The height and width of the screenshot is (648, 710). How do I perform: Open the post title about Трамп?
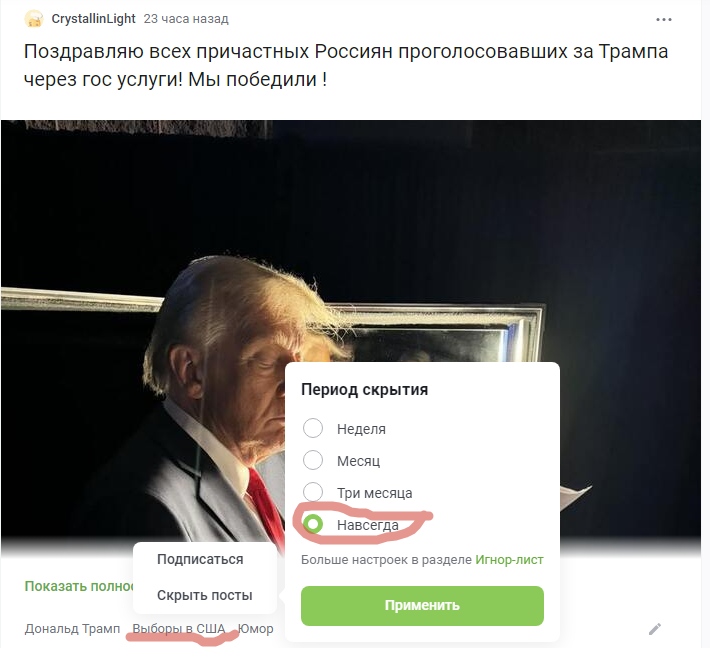tap(346, 65)
